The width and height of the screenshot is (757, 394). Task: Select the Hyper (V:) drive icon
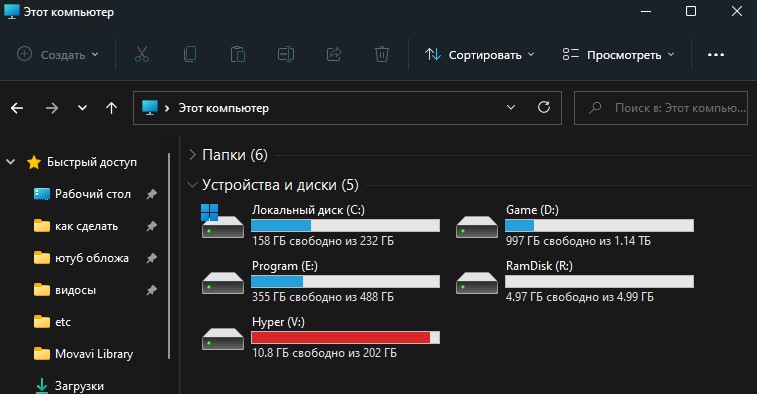point(222,339)
